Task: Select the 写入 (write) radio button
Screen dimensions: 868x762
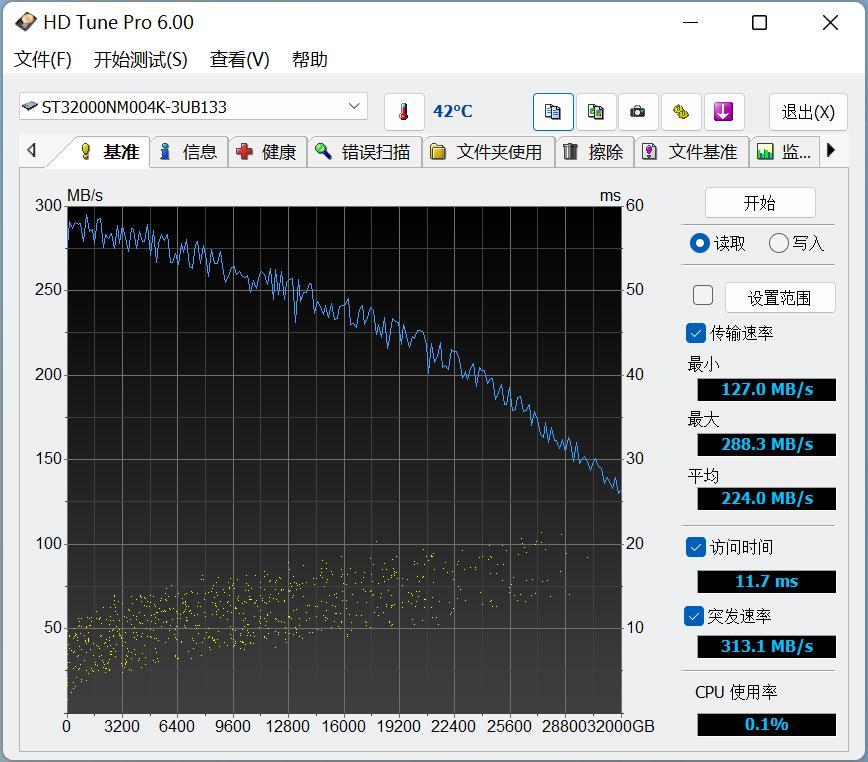Action: point(778,243)
